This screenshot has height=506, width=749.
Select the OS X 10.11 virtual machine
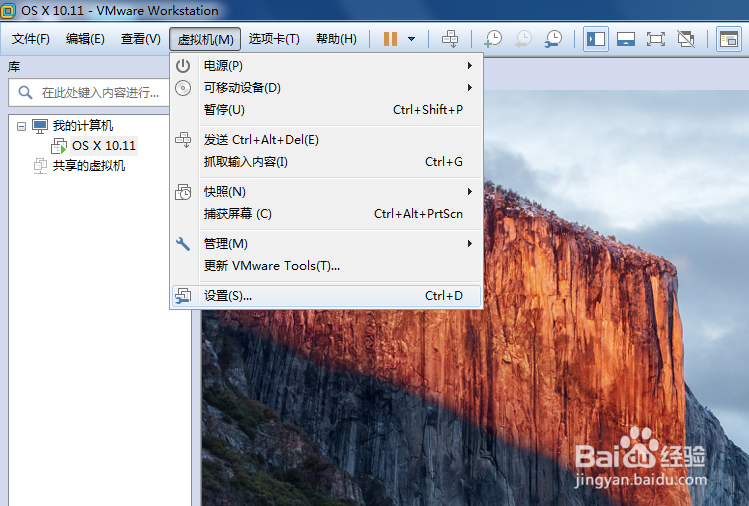(104, 145)
